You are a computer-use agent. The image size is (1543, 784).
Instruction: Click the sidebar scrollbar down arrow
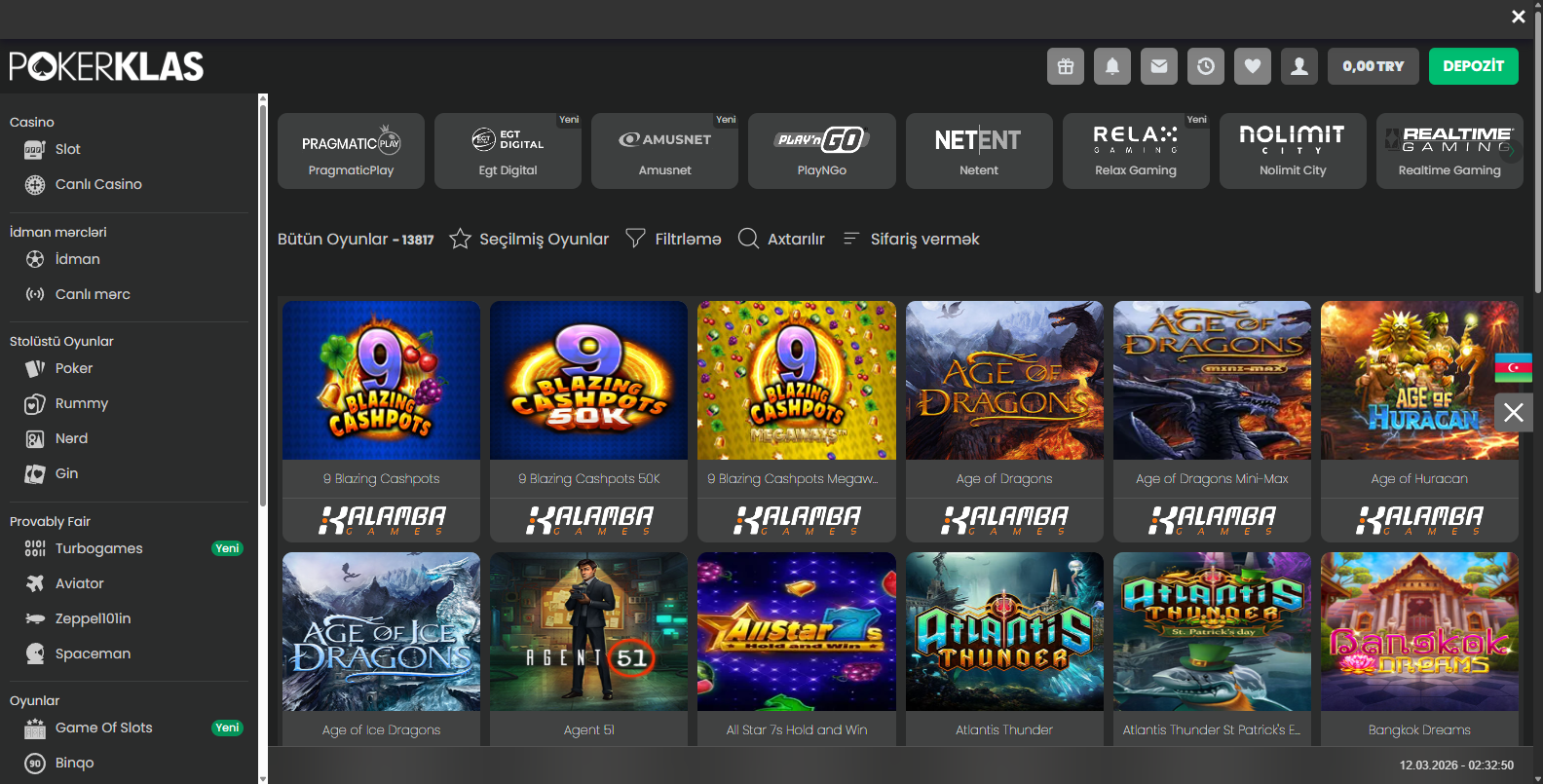[x=262, y=778]
